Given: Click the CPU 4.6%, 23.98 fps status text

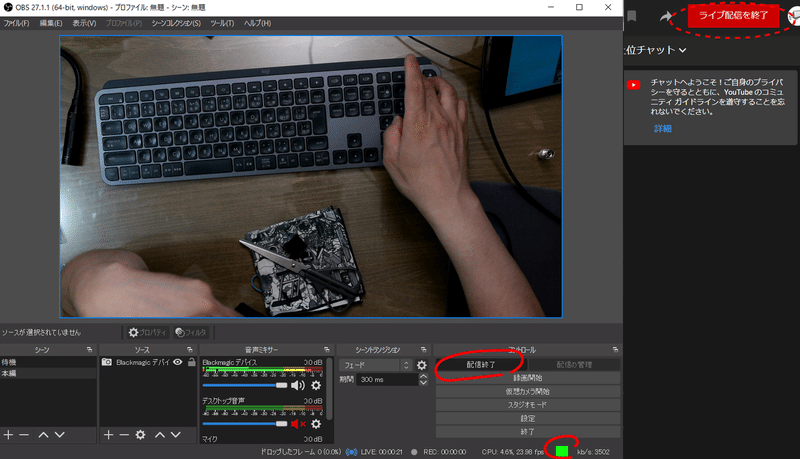Looking at the screenshot, I should tap(512, 452).
